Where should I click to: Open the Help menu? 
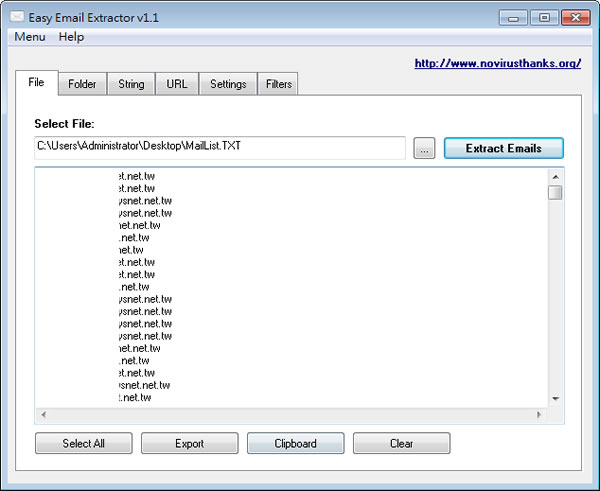pyautogui.click(x=71, y=37)
